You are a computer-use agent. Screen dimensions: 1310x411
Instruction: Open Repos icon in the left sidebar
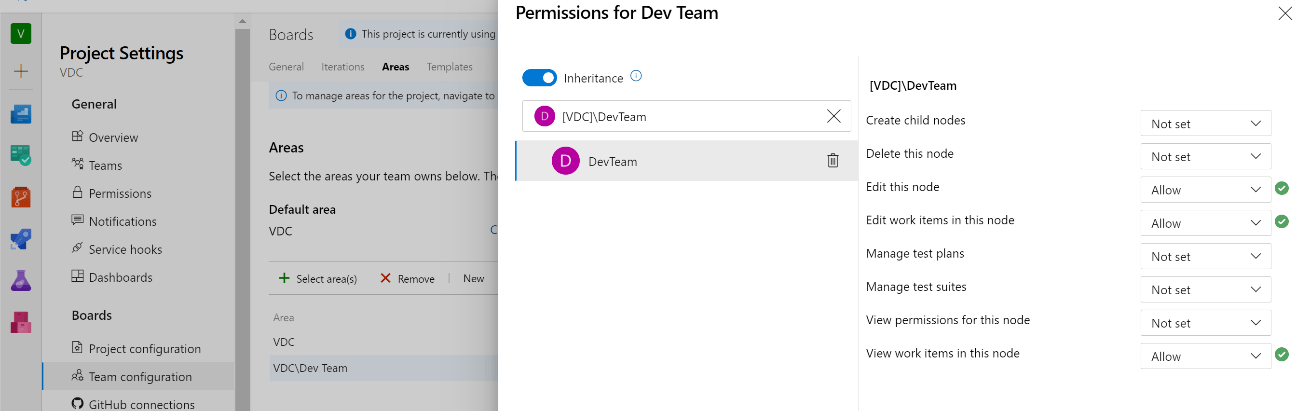point(21,197)
